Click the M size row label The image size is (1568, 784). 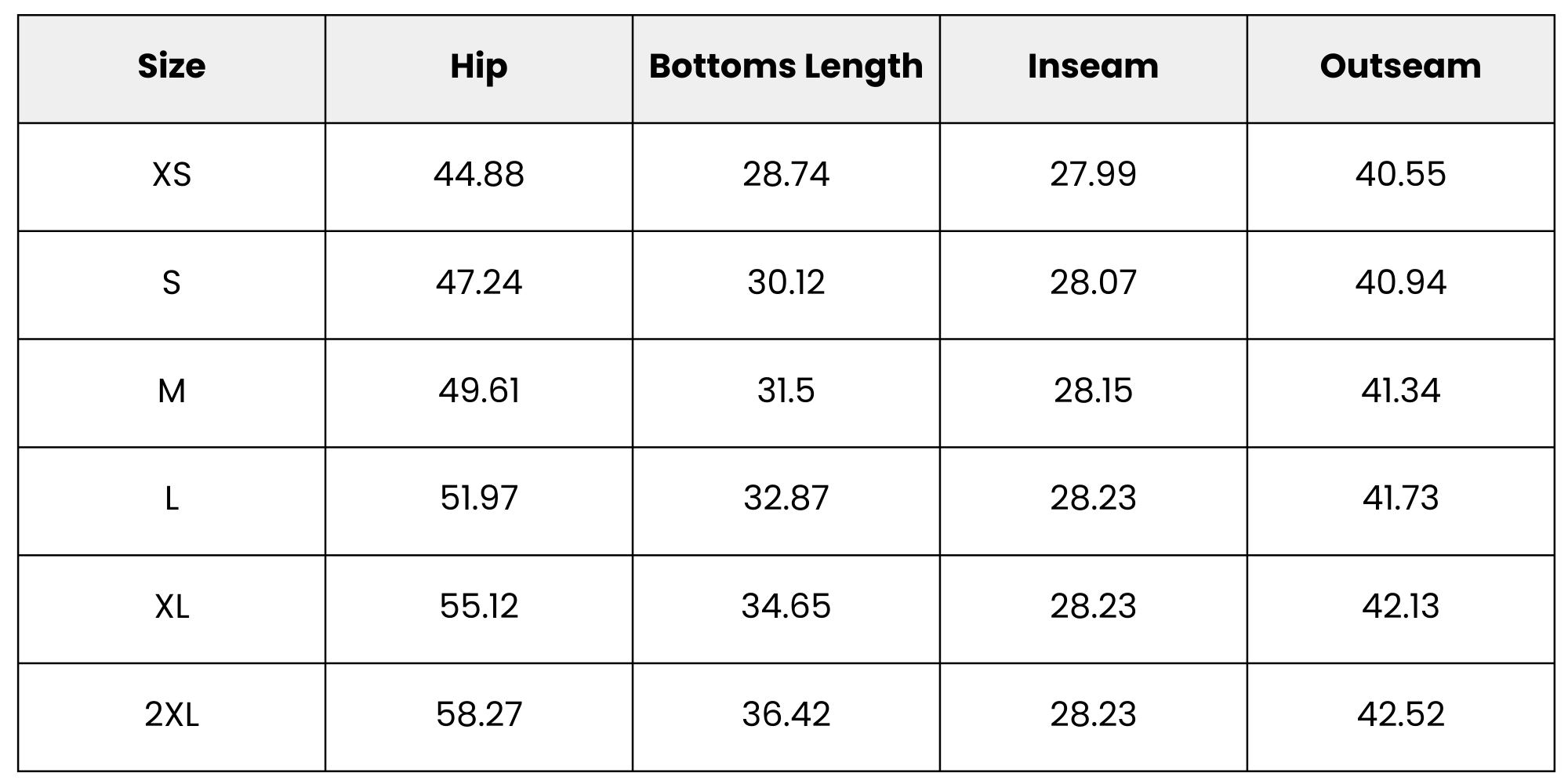(172, 390)
